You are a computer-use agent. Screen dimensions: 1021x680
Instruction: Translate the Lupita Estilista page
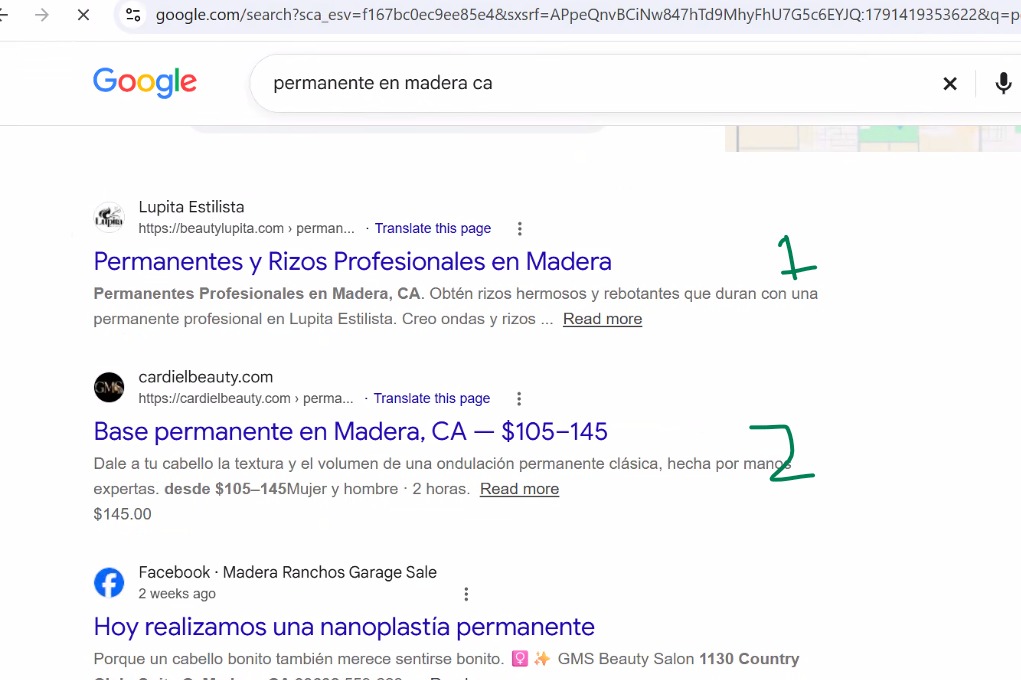coord(433,229)
